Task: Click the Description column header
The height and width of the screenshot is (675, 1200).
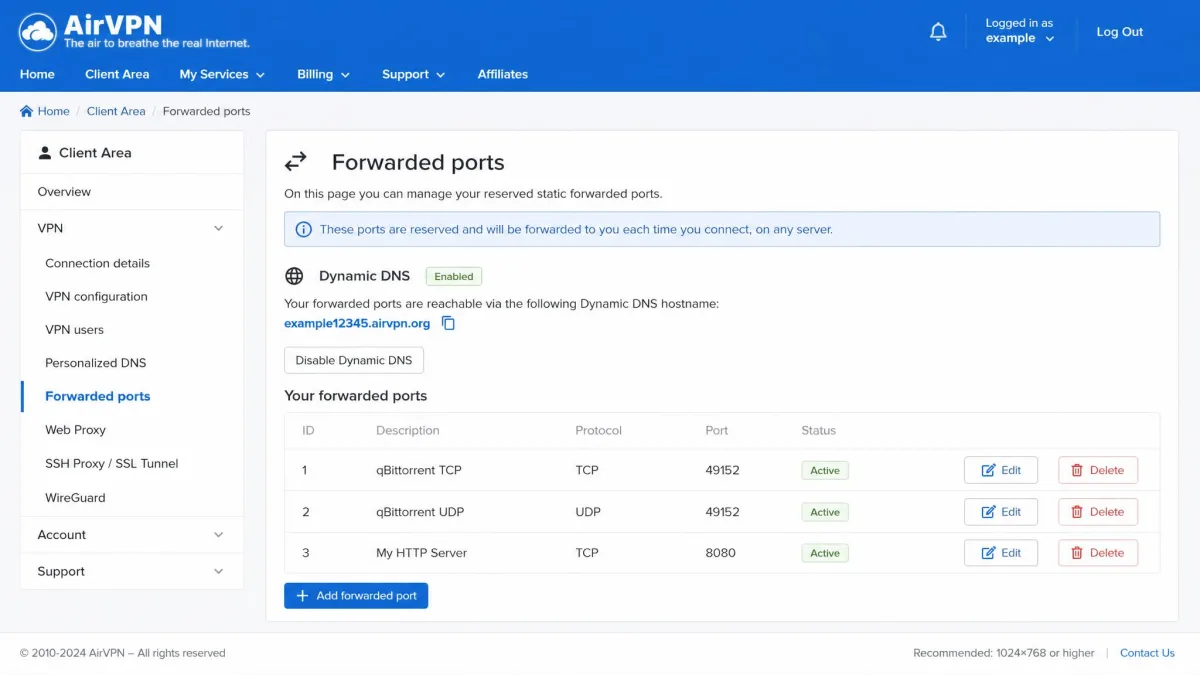Action: click(407, 430)
